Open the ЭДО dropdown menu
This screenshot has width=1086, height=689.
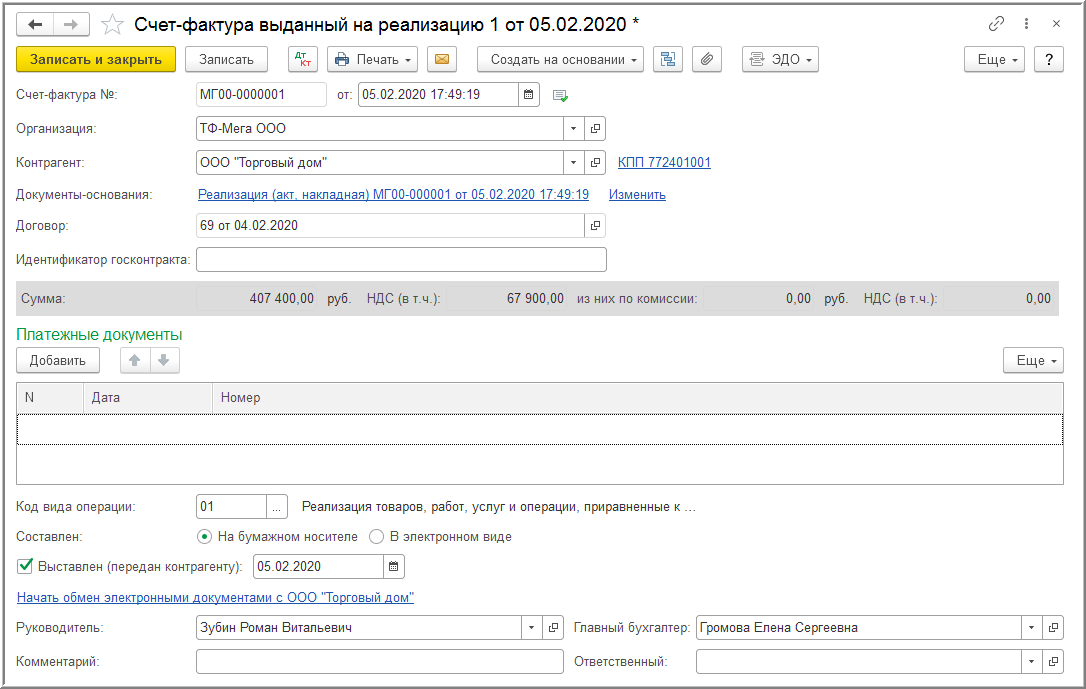tap(781, 60)
